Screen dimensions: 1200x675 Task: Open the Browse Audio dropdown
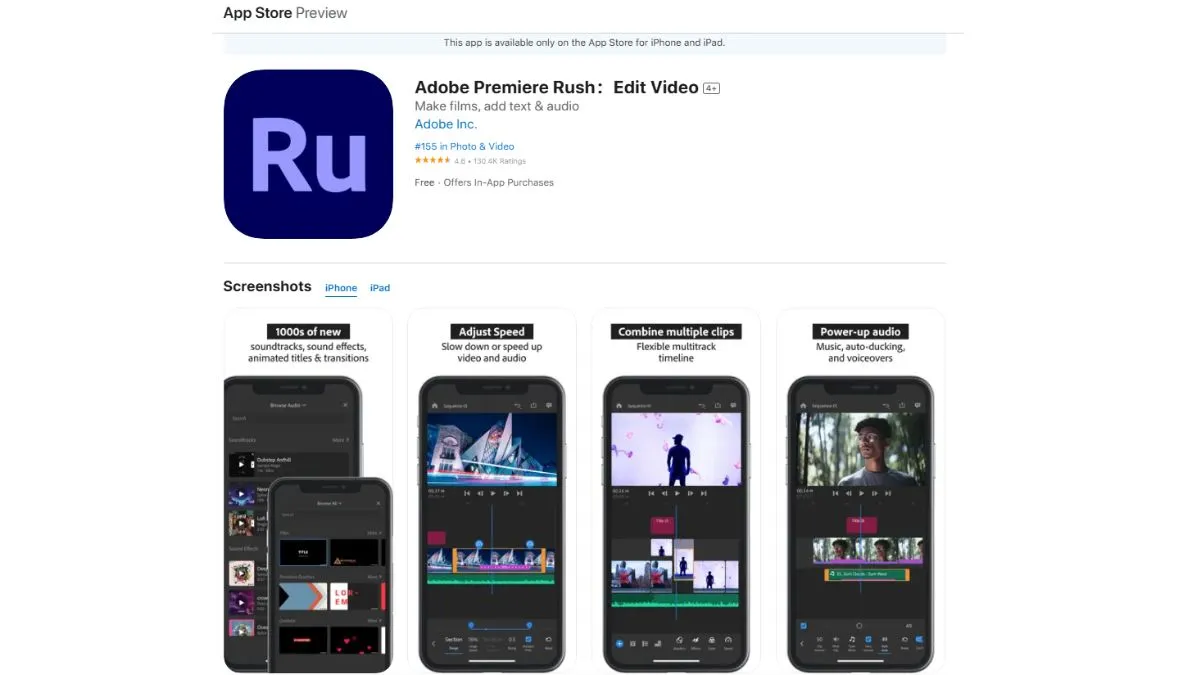tap(289, 405)
